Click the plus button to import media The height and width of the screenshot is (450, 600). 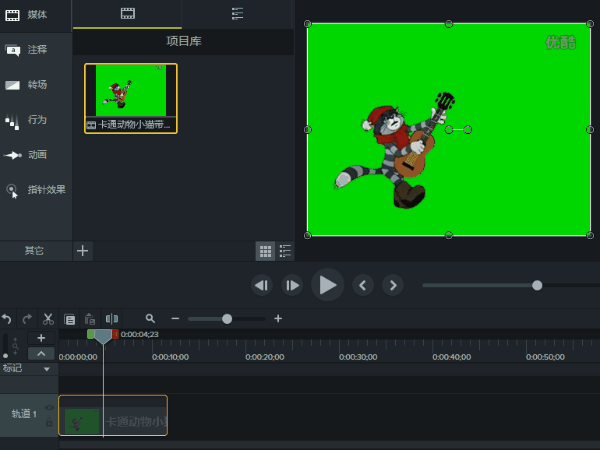82,251
